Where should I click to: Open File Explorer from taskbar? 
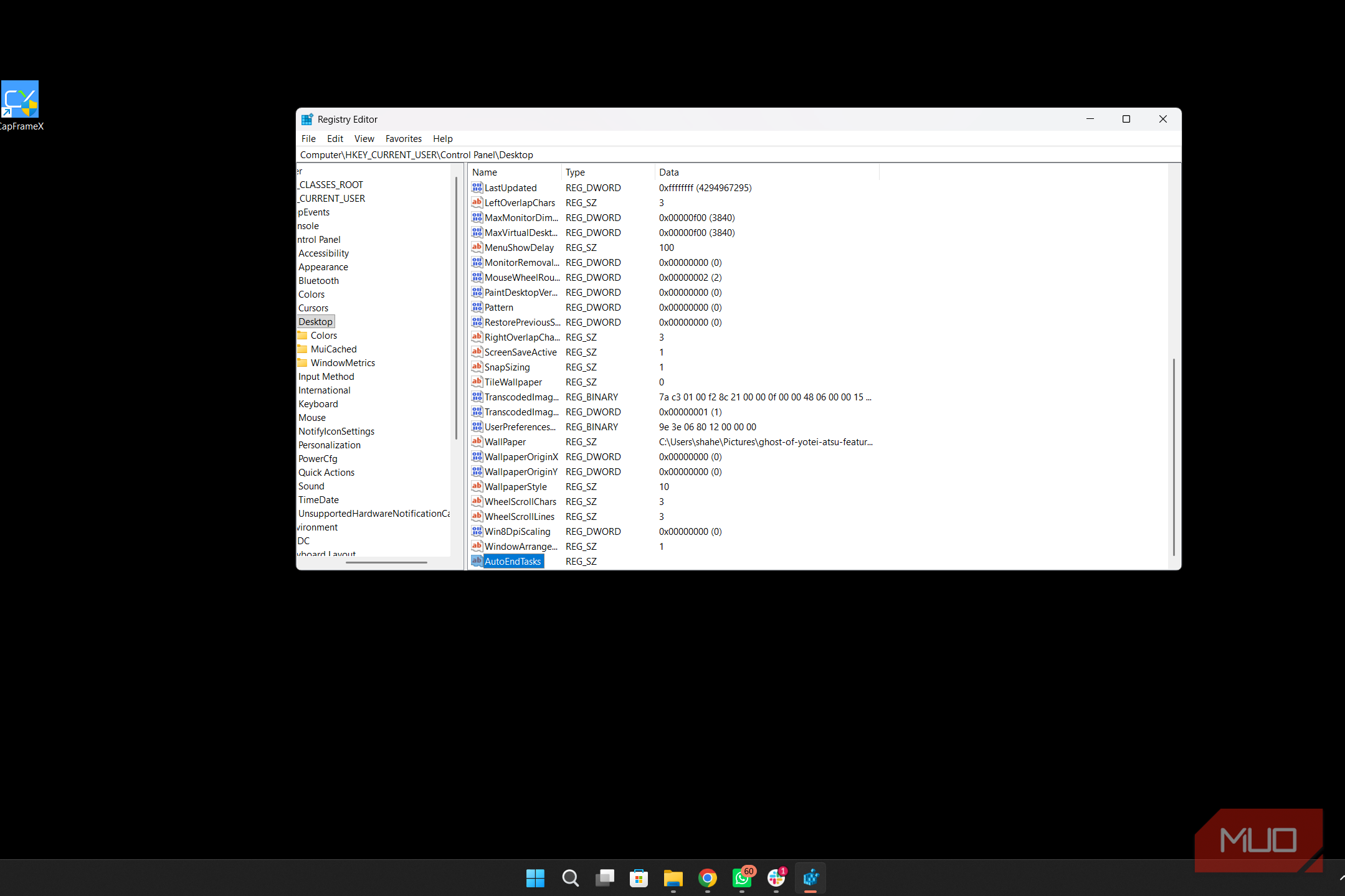673,878
